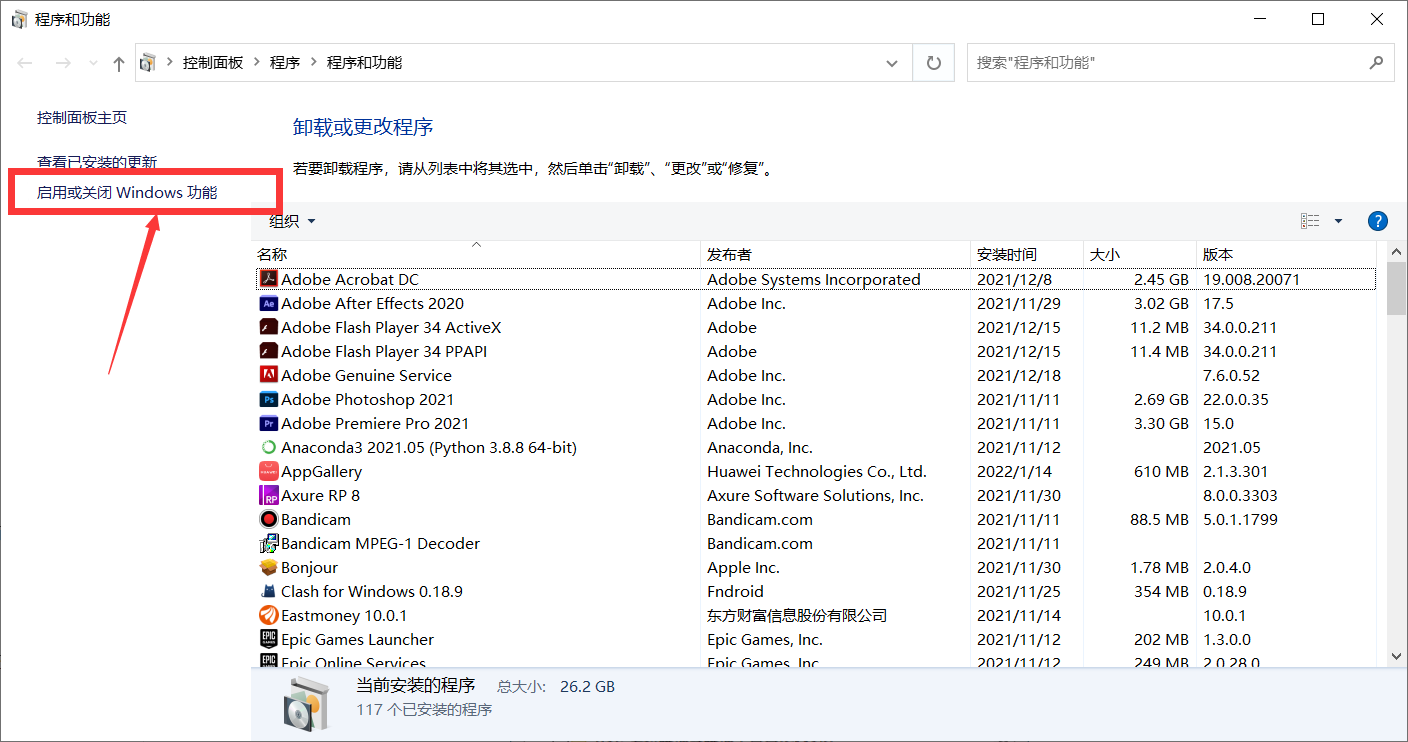Screen dimensions: 1408x742
Task: Click the Adobe Premiere Pro 2021 icon
Action: [x=268, y=423]
